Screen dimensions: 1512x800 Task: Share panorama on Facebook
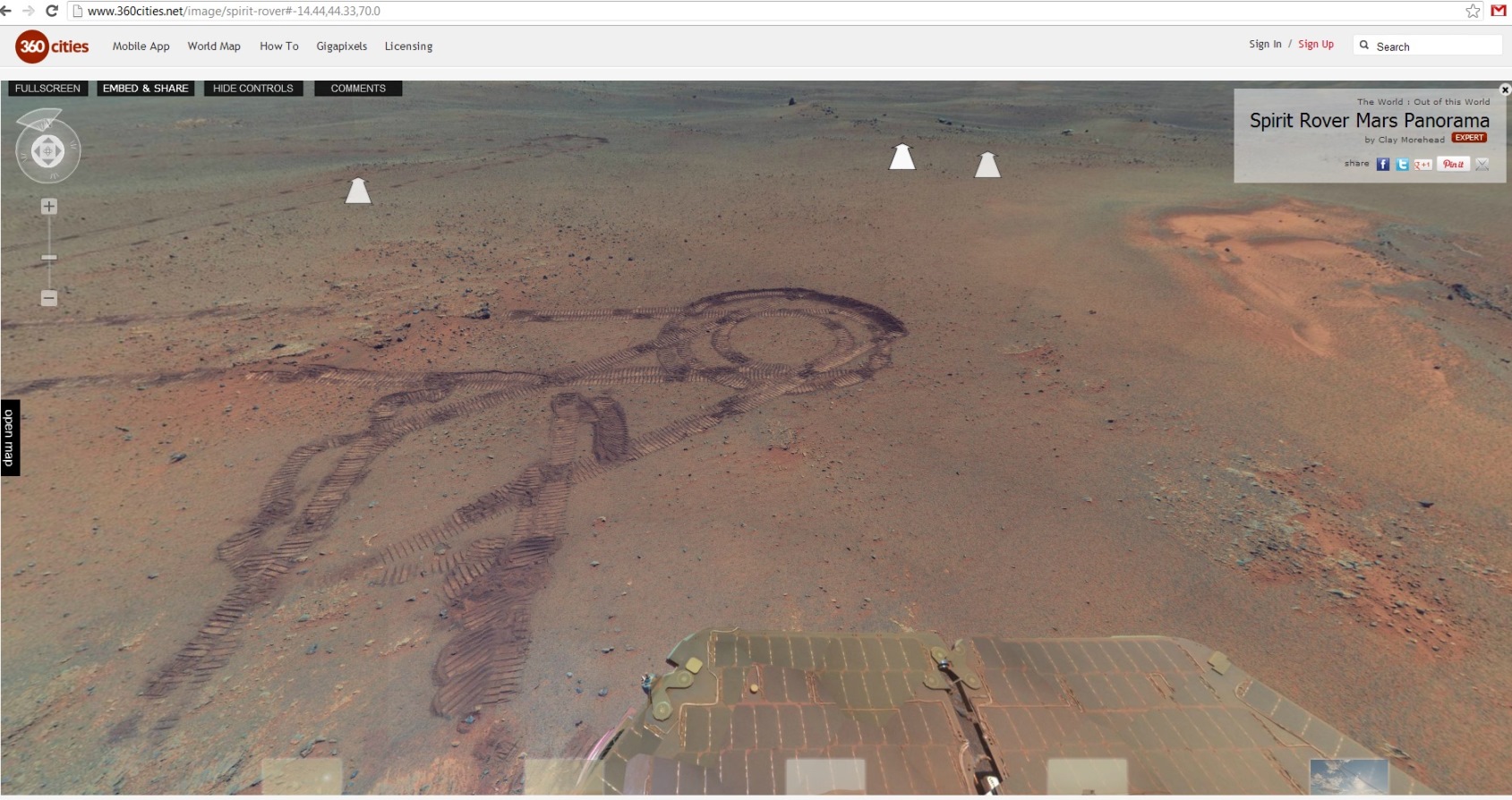coord(1382,165)
